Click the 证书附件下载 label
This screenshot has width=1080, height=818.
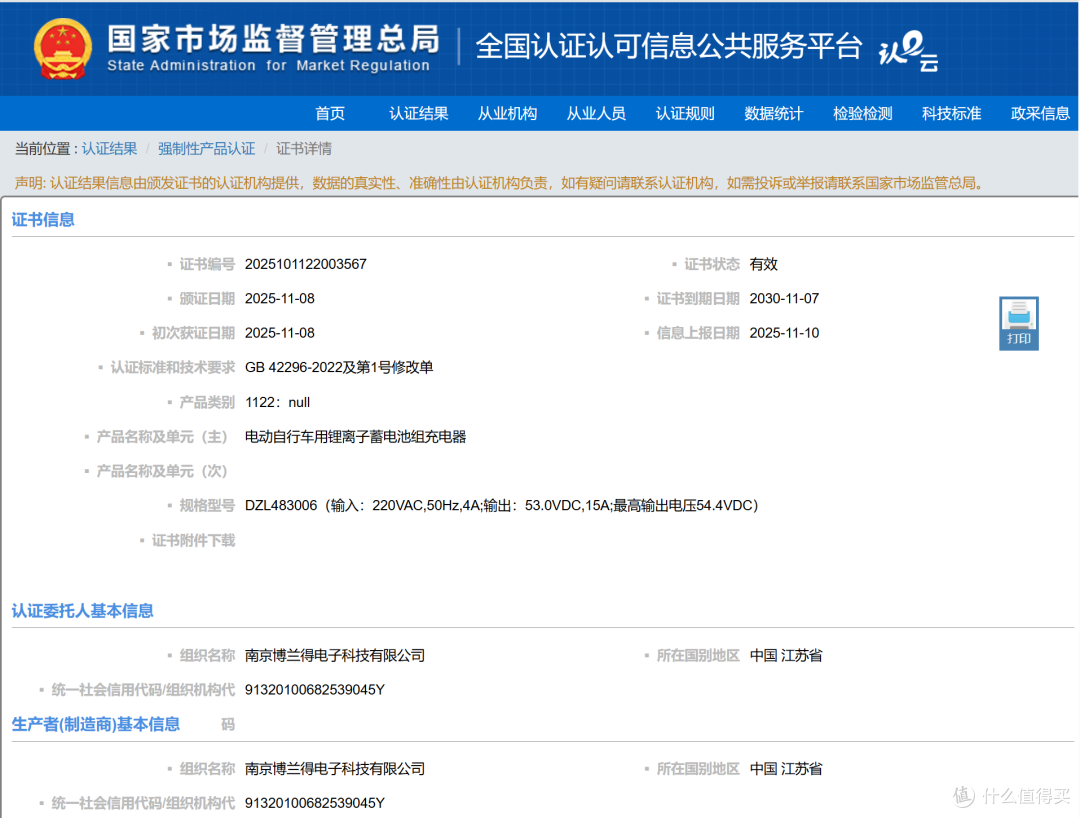click(x=194, y=541)
